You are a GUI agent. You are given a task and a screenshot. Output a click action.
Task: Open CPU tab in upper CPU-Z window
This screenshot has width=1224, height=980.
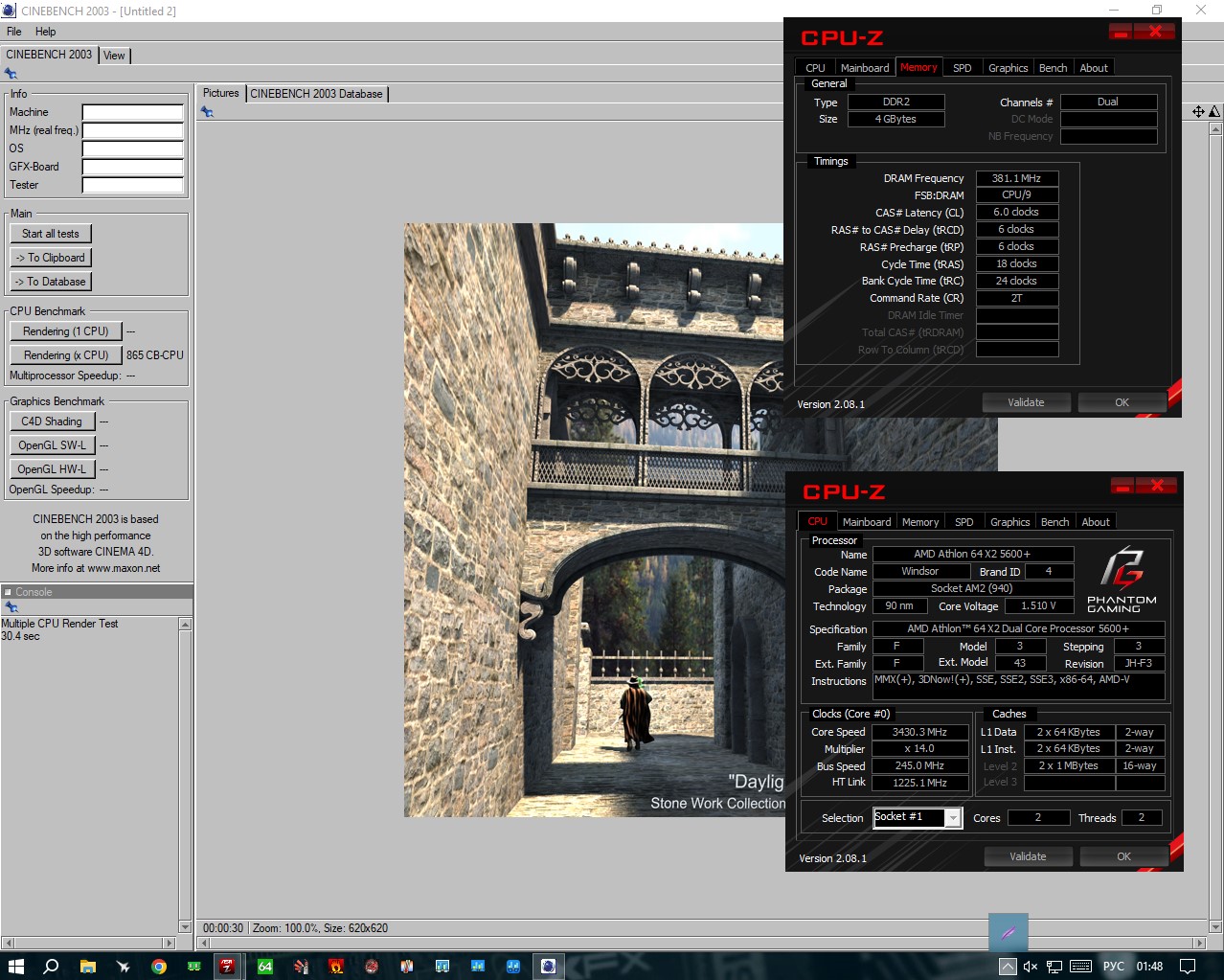815,68
